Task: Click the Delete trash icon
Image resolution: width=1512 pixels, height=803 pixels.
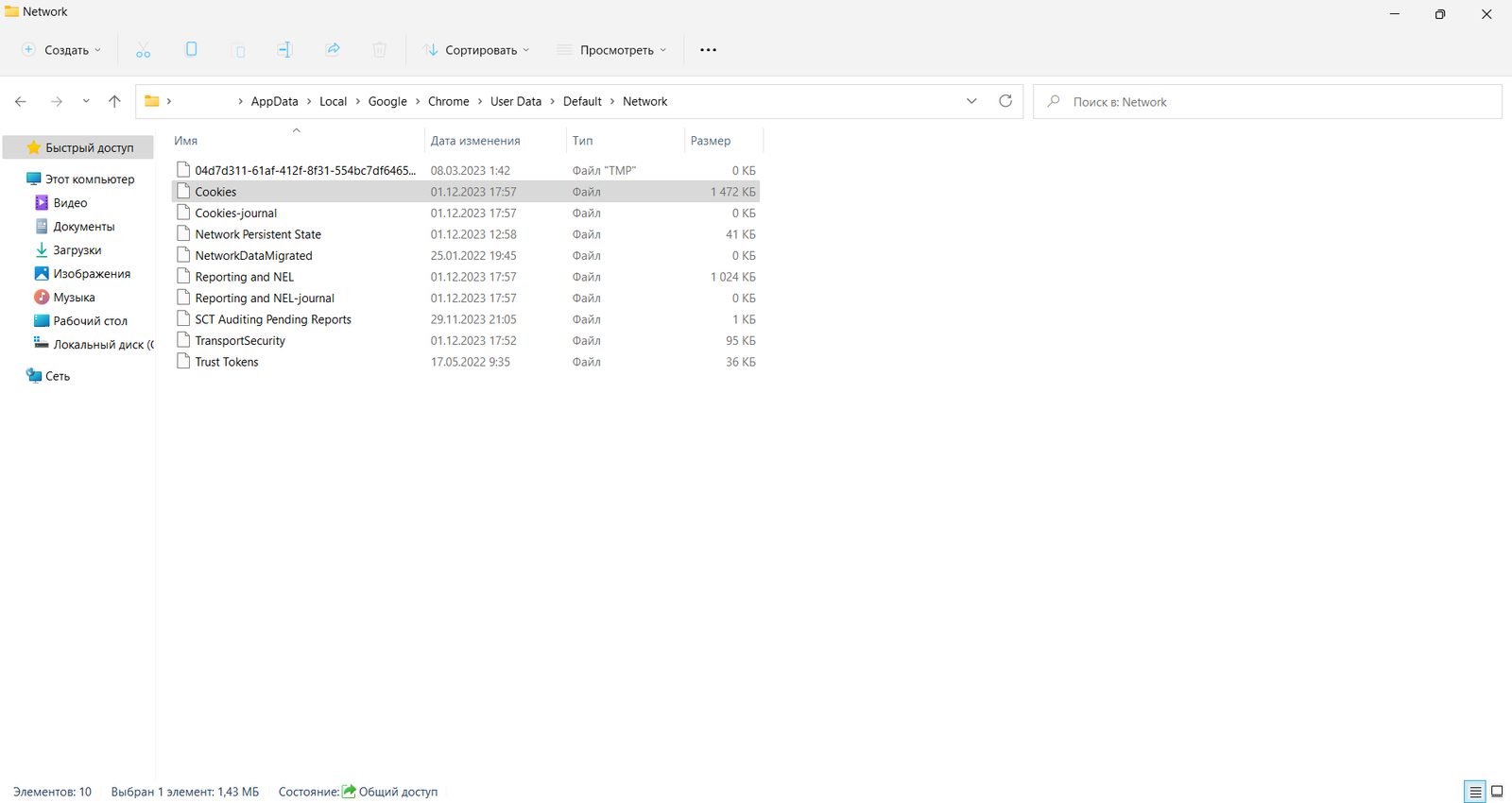Action: 380,50
